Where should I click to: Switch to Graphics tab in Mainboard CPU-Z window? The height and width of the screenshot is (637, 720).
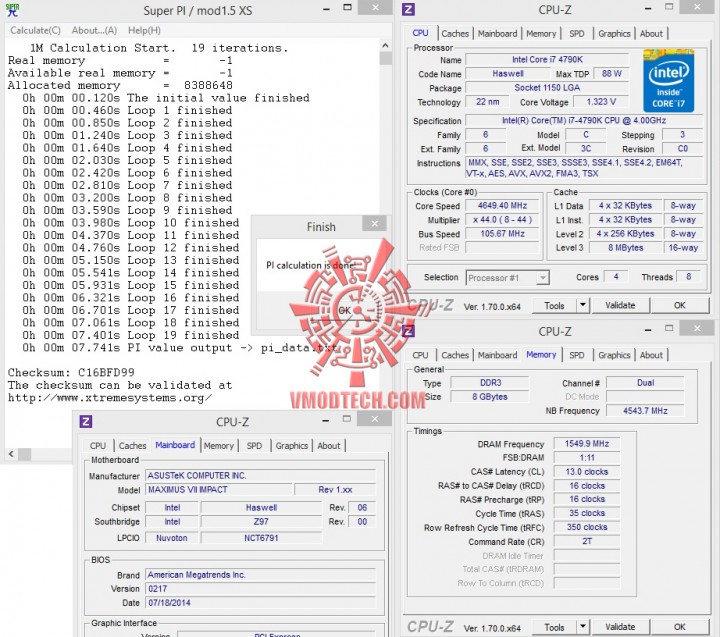292,445
